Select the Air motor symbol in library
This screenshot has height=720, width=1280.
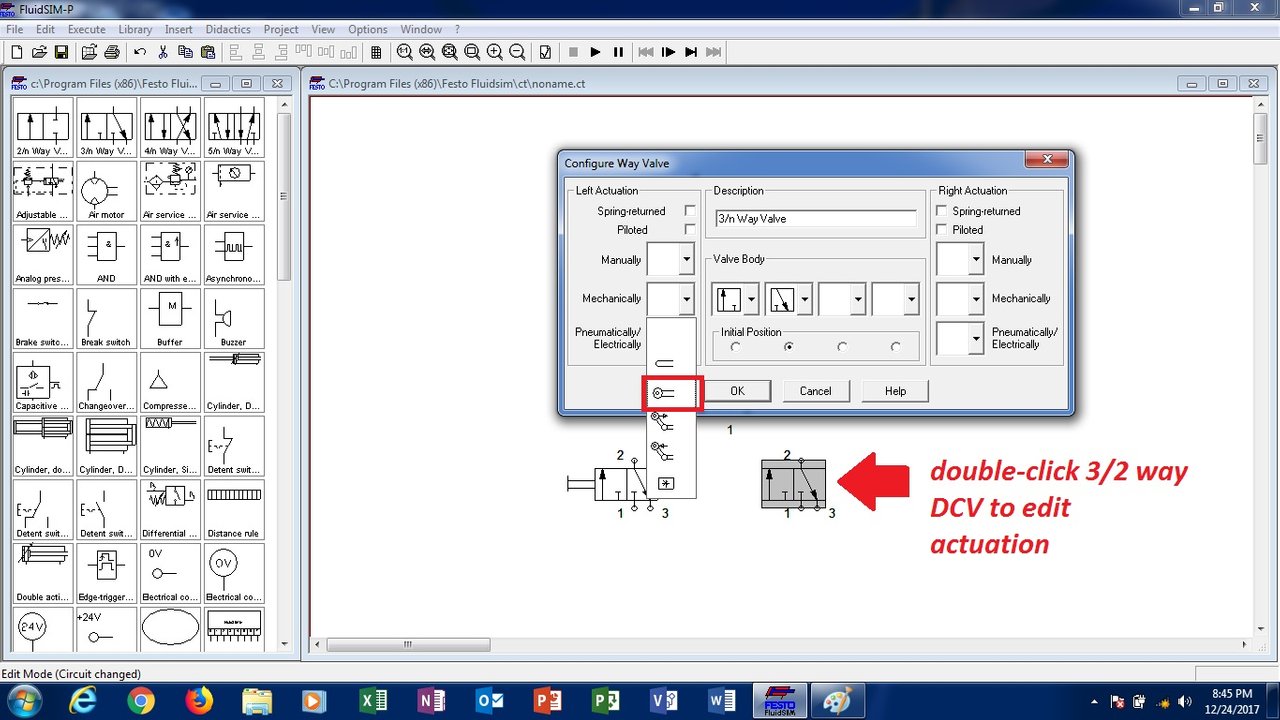click(106, 189)
